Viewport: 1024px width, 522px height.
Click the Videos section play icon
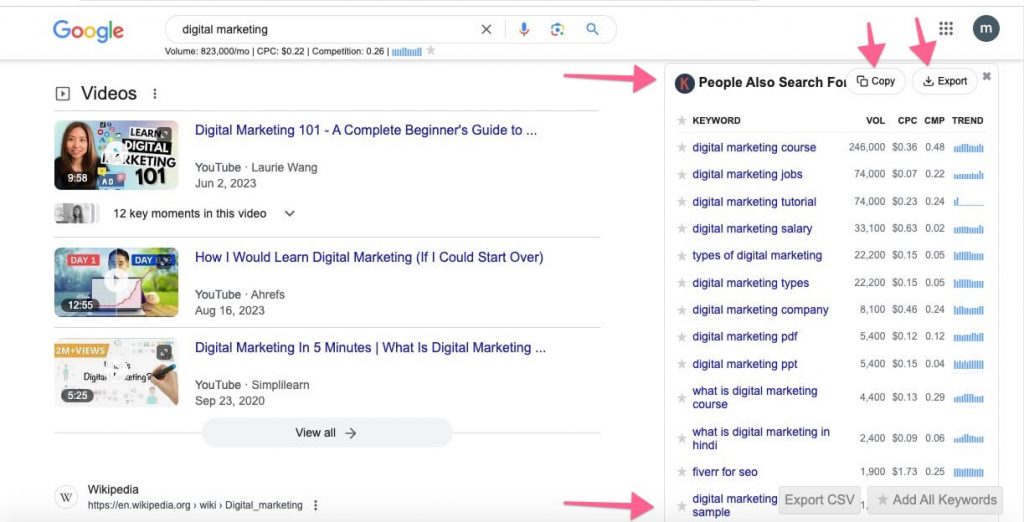click(x=63, y=94)
